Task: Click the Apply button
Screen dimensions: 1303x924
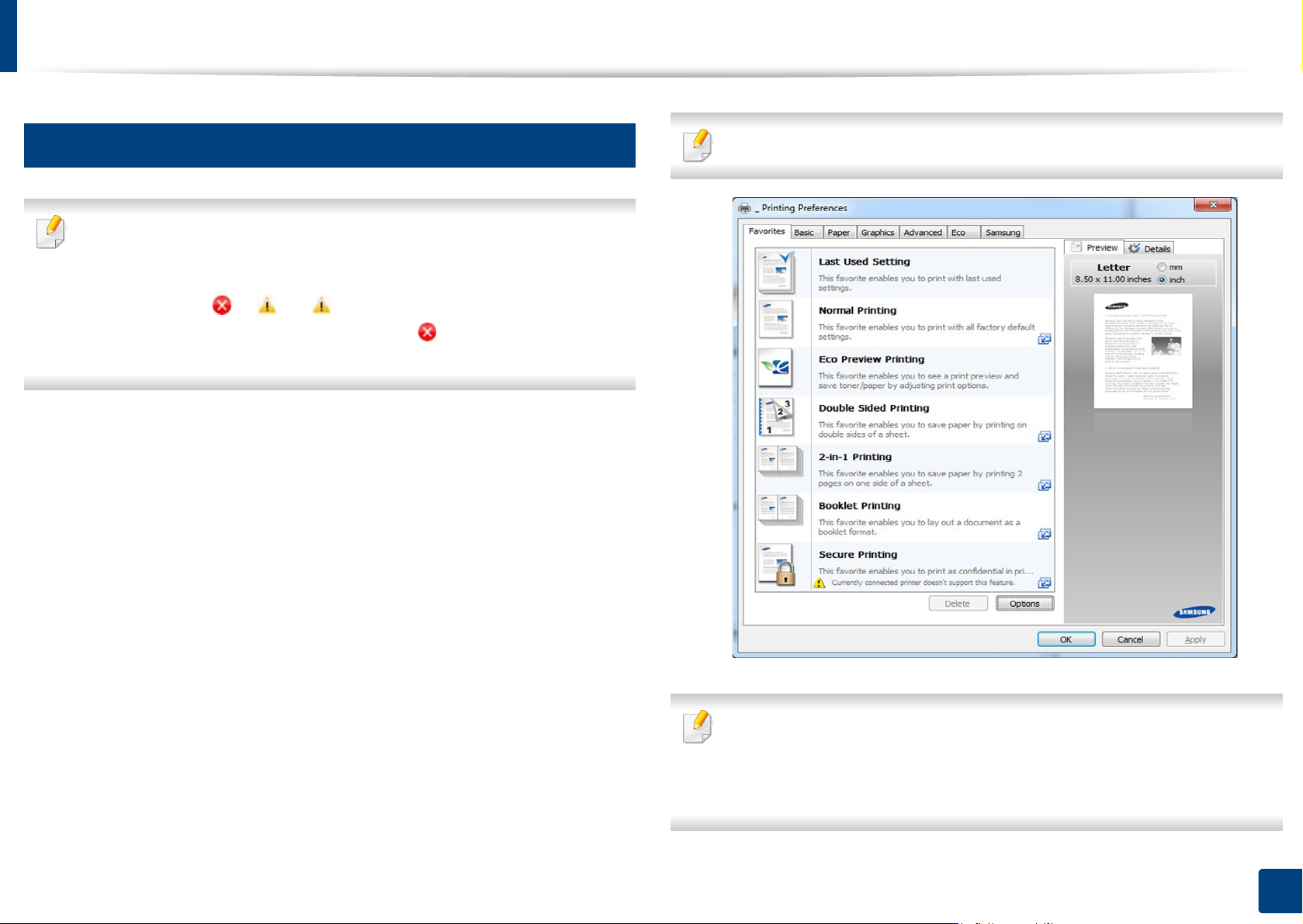Action: [x=1195, y=639]
